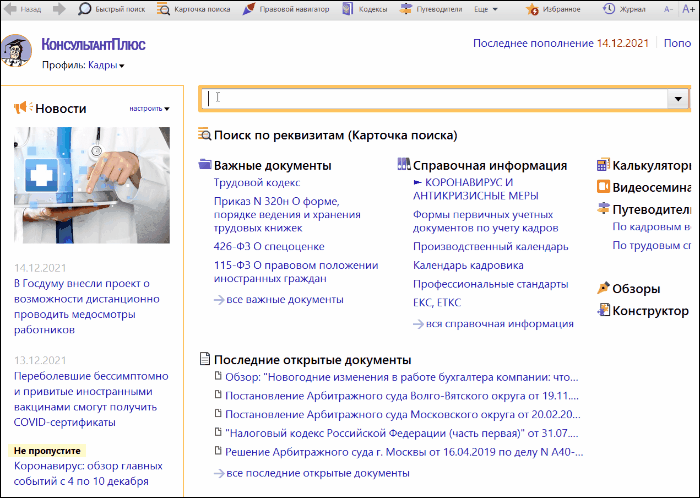Open Постановление Арбитражного суда Волго-Вятского округа
The height and width of the screenshot is (498, 700).
point(402,396)
